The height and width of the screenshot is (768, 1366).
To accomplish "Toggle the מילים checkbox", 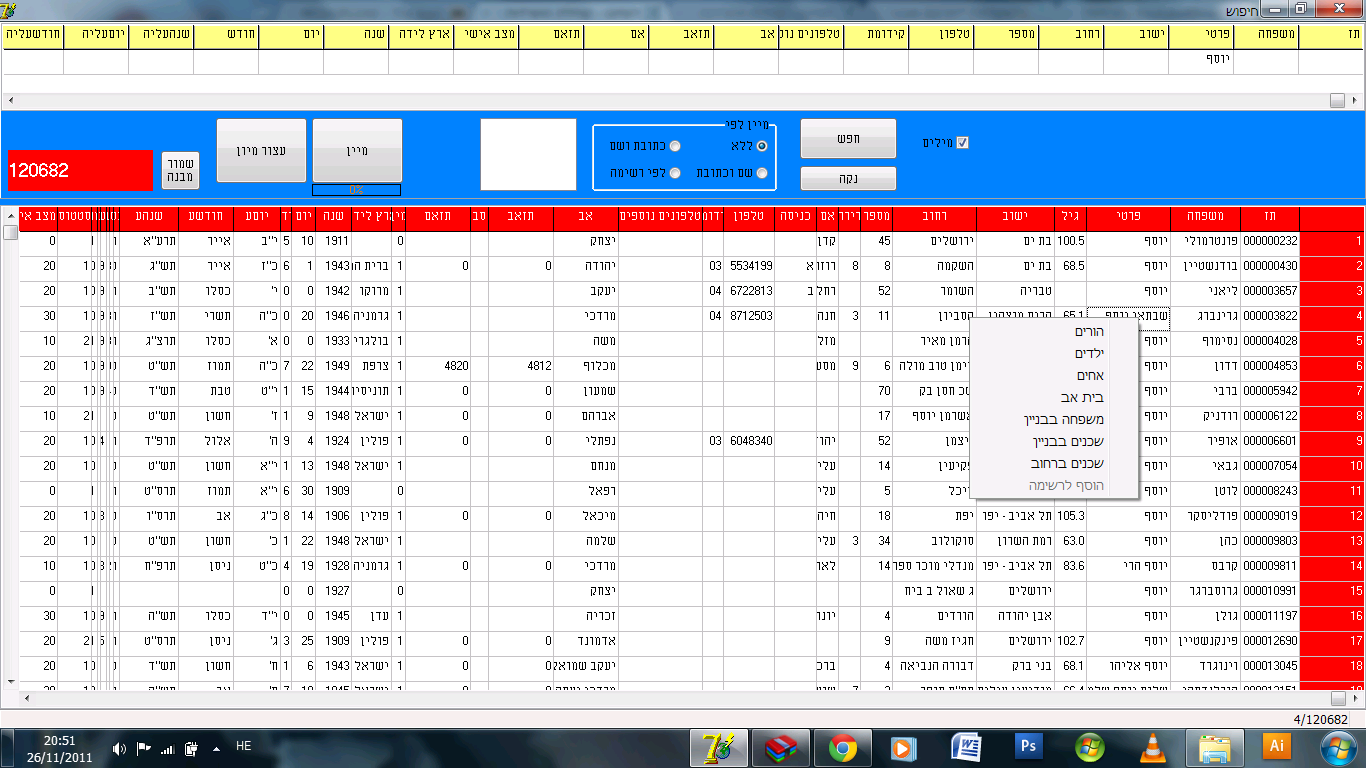I will (x=963, y=143).
